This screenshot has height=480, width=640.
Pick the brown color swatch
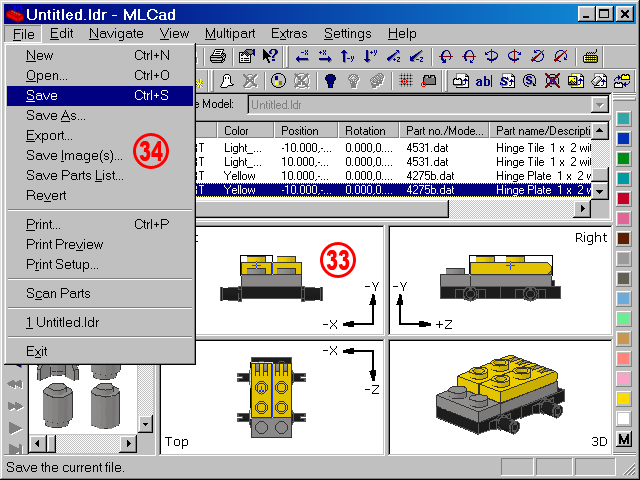623,238
